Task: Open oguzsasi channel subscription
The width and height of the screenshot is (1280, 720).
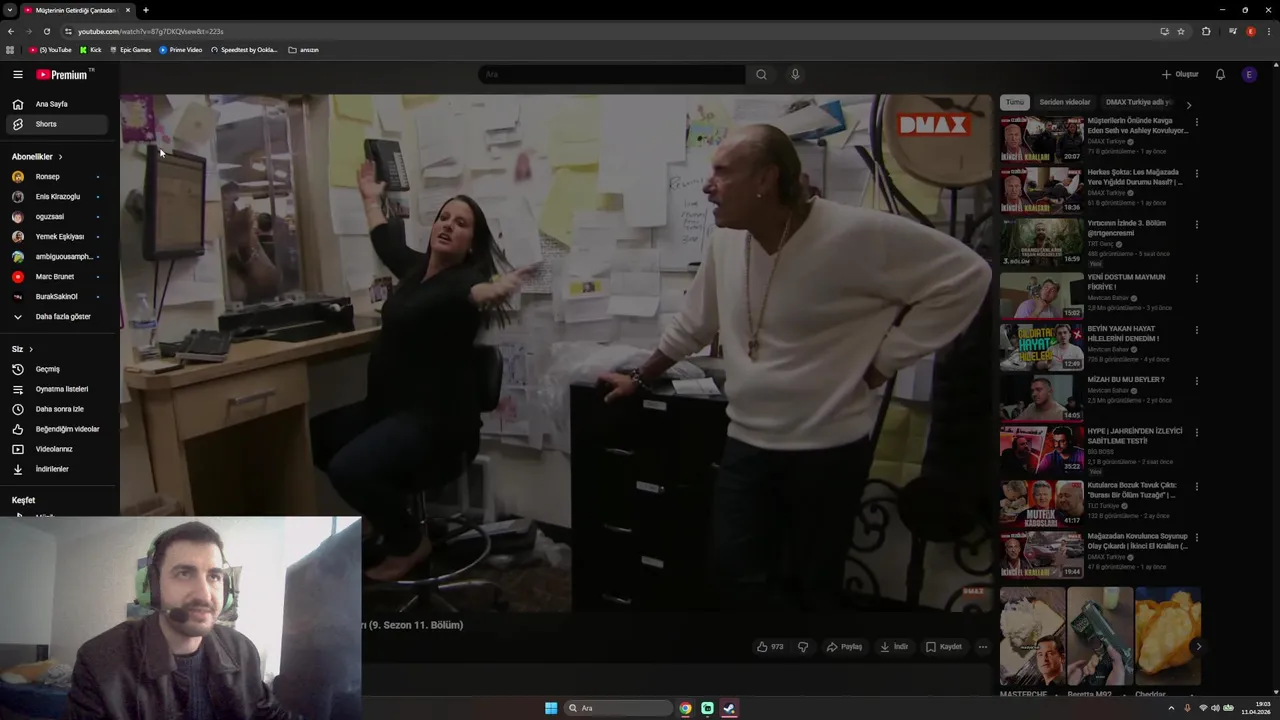Action: [x=56, y=217]
